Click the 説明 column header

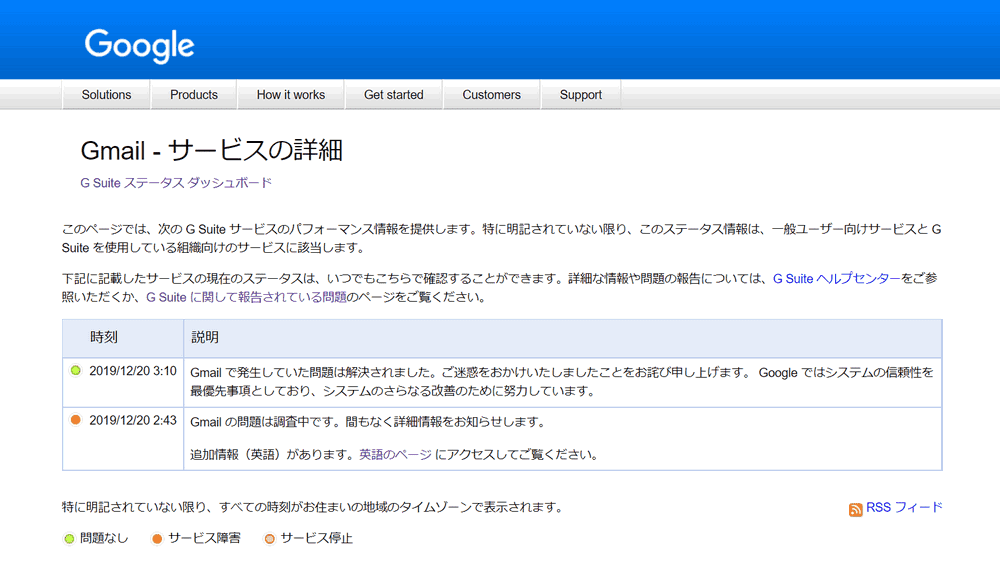(x=205, y=337)
